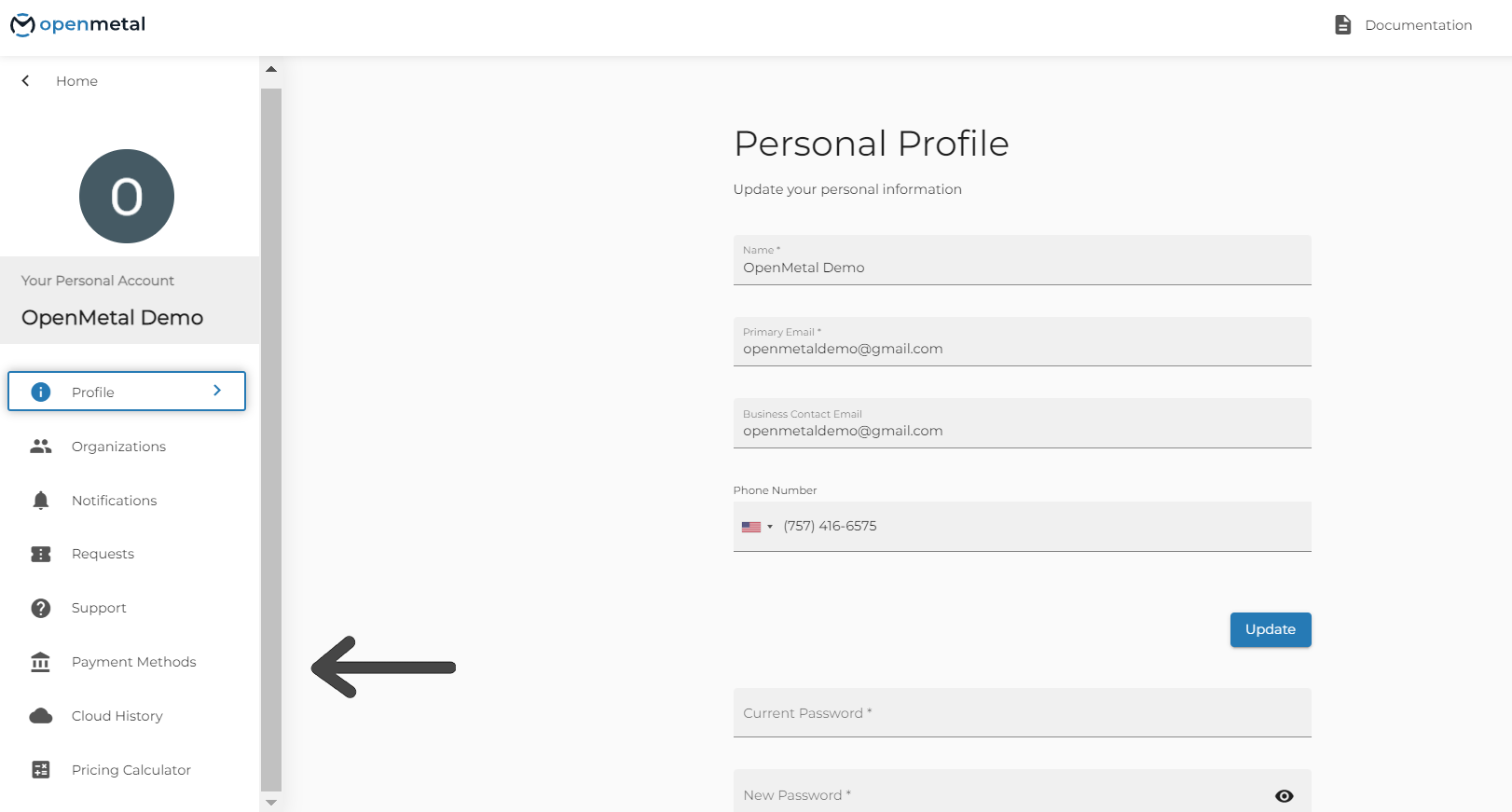1512x812 pixels.
Task: Open the Documentation link
Action: pos(1417,24)
